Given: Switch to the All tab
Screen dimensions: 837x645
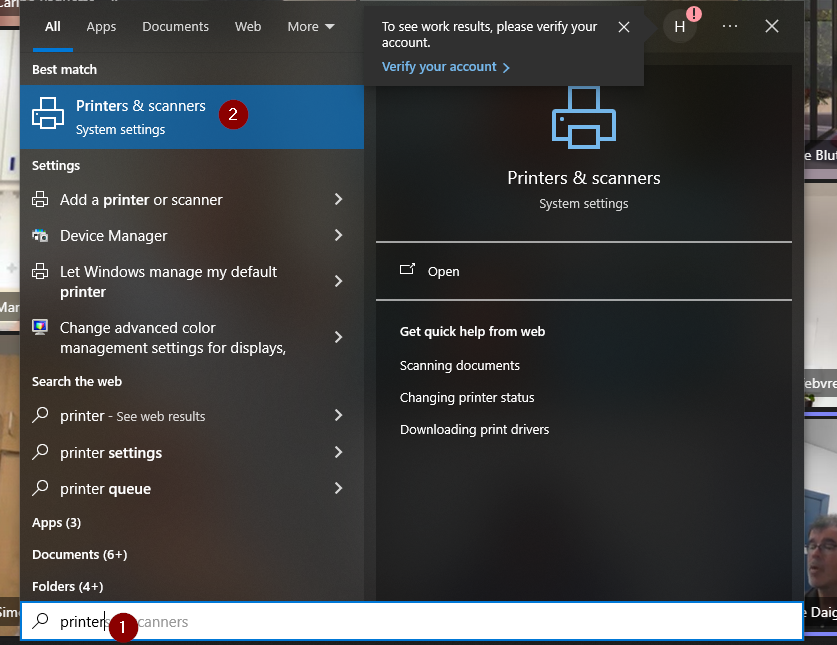Looking at the screenshot, I should (53, 27).
